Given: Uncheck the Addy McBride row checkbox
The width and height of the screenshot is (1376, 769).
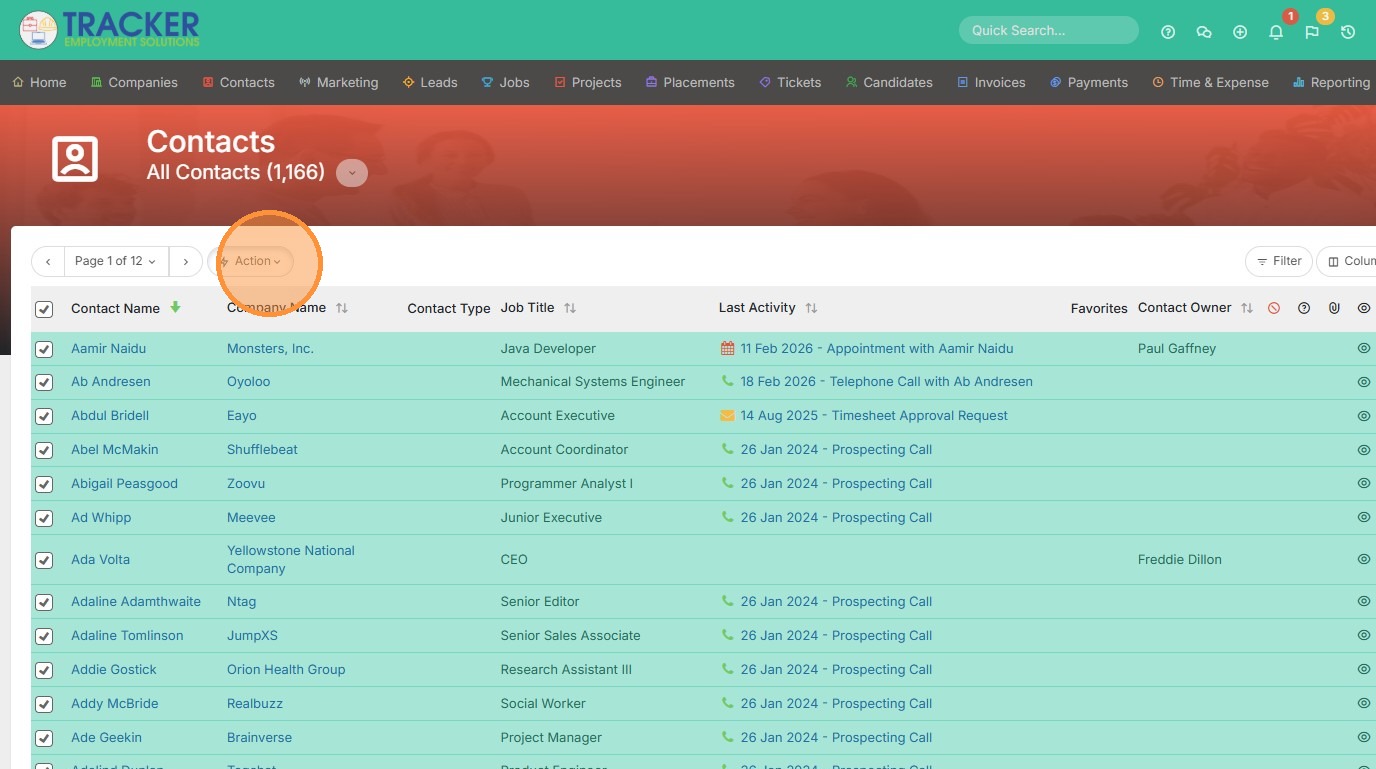Looking at the screenshot, I should 44,704.
